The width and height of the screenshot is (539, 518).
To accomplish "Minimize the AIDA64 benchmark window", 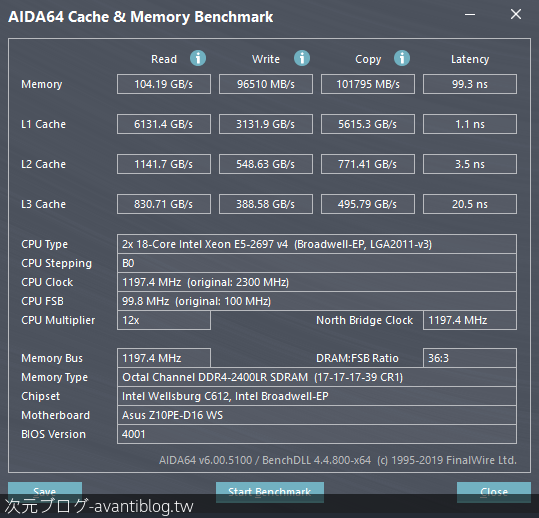I will coord(470,15).
